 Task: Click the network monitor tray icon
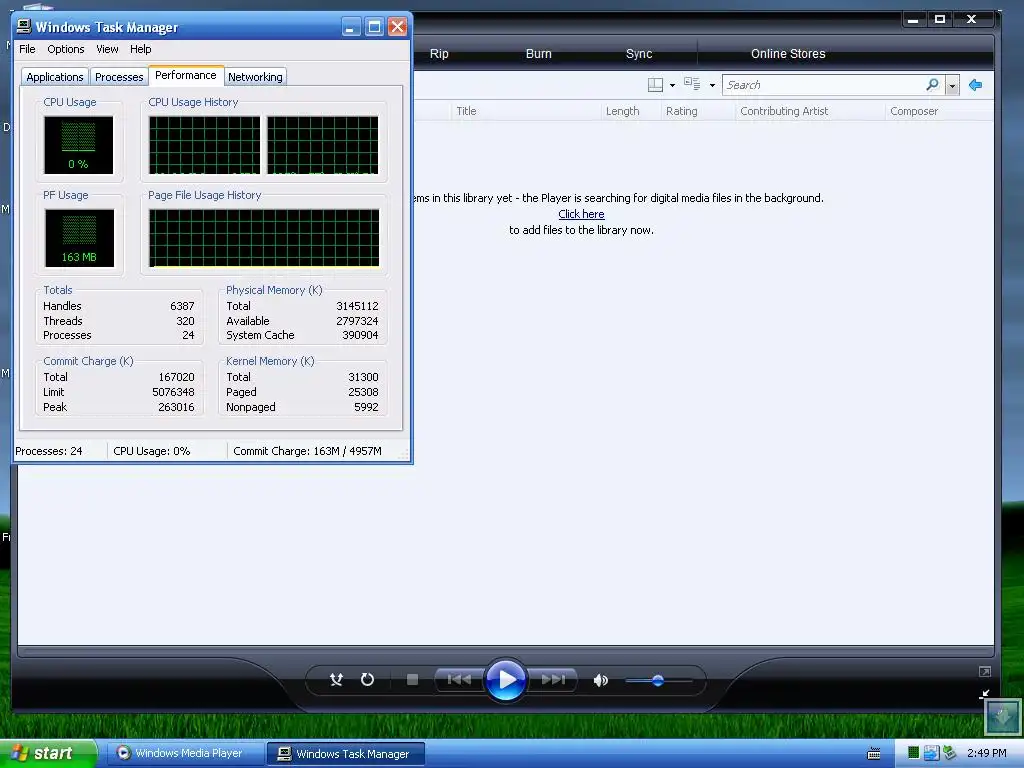[931, 753]
